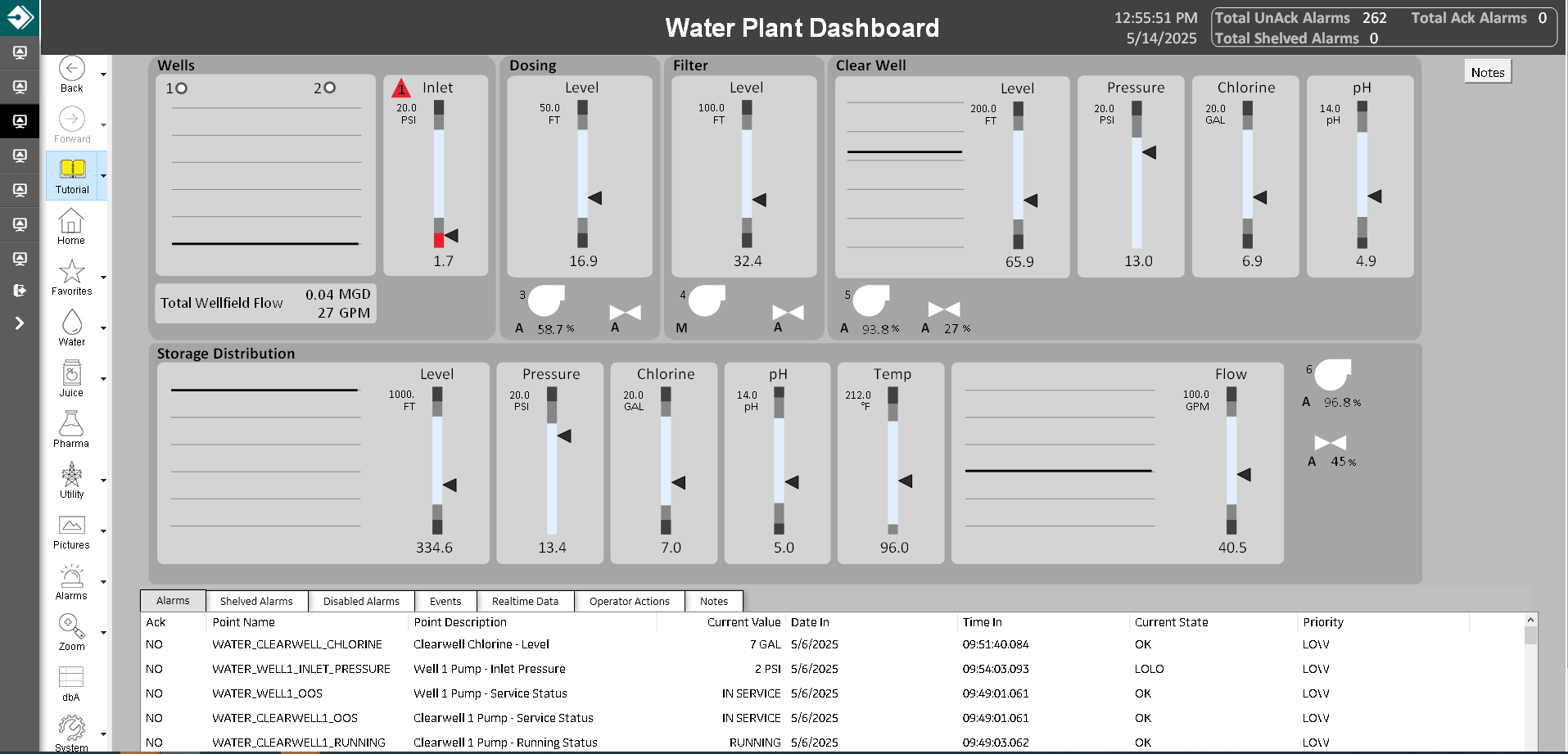Click the Forward navigation arrow icon
The image size is (1568, 754).
(72, 120)
